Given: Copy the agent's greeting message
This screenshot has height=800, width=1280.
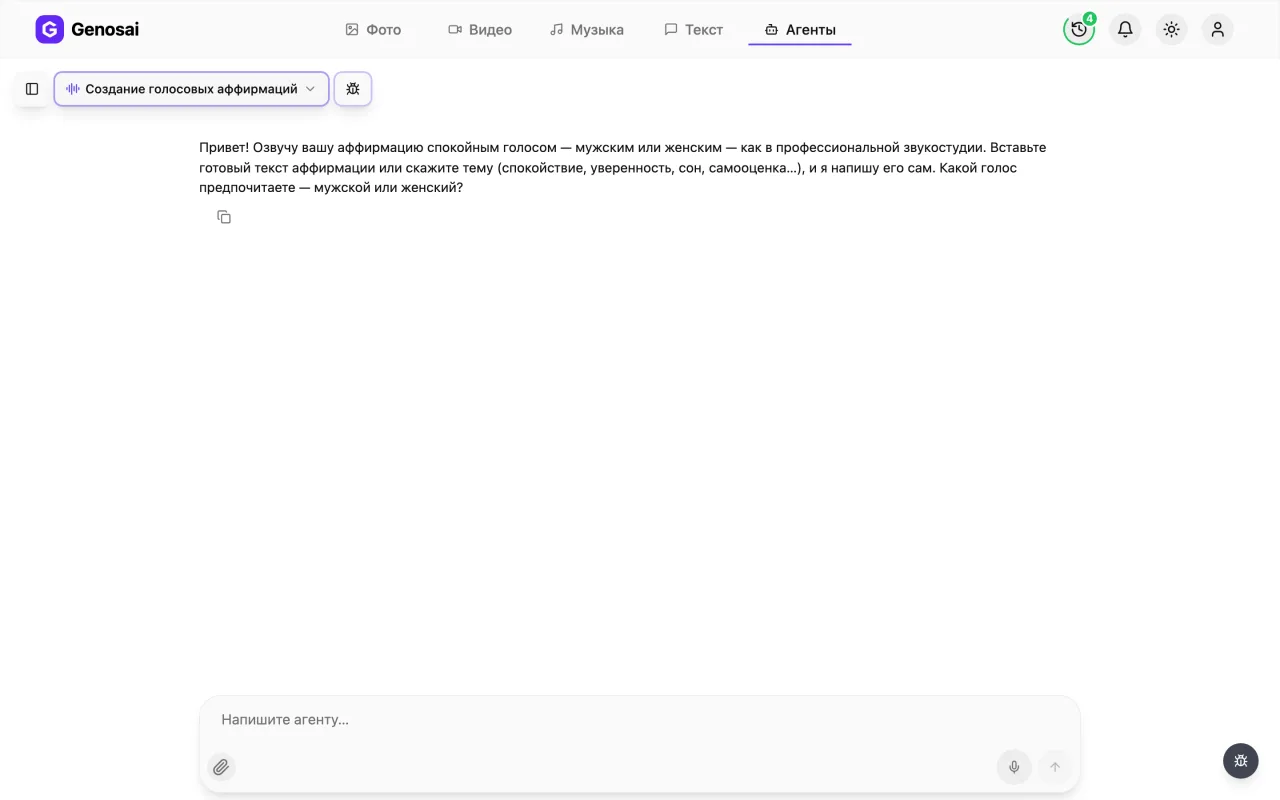Looking at the screenshot, I should (x=224, y=217).
